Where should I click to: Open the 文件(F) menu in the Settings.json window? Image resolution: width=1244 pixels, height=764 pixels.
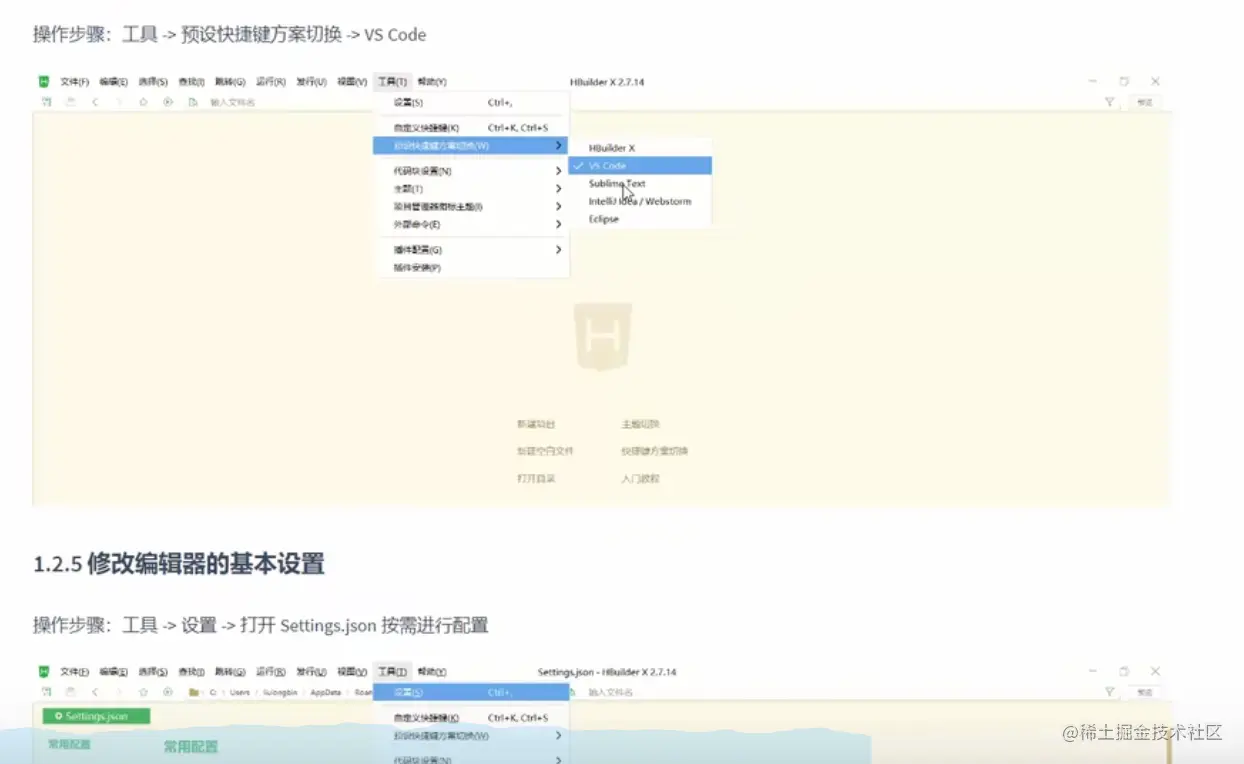tap(75, 672)
